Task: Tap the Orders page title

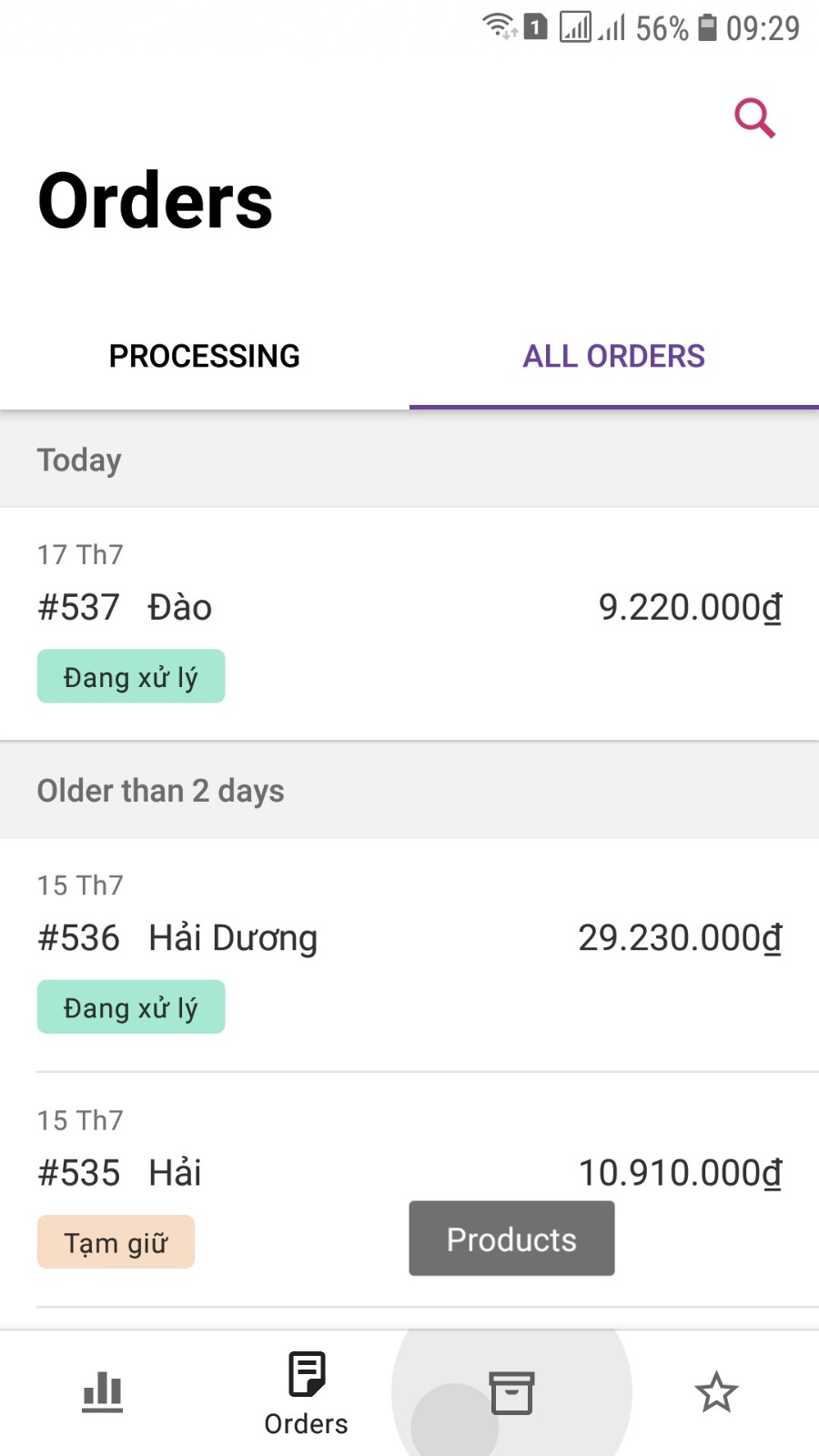Action: [156, 201]
